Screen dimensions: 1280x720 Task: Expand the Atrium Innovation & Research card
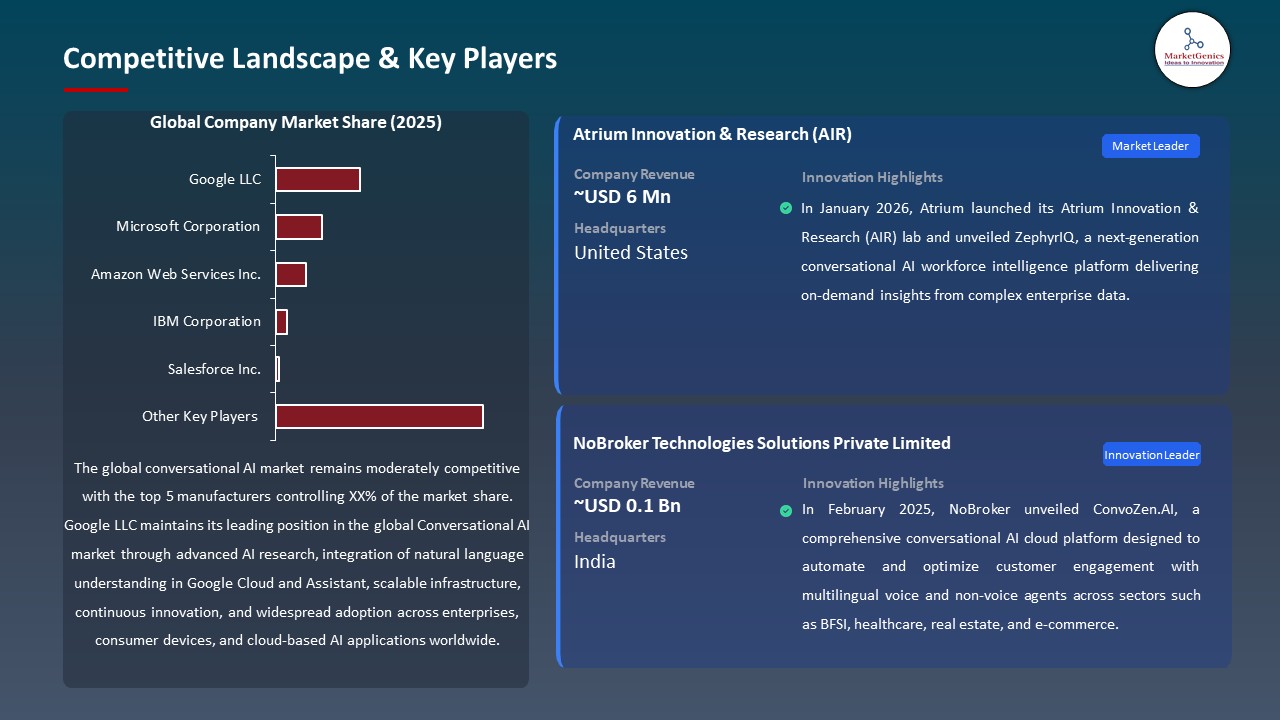(712, 133)
